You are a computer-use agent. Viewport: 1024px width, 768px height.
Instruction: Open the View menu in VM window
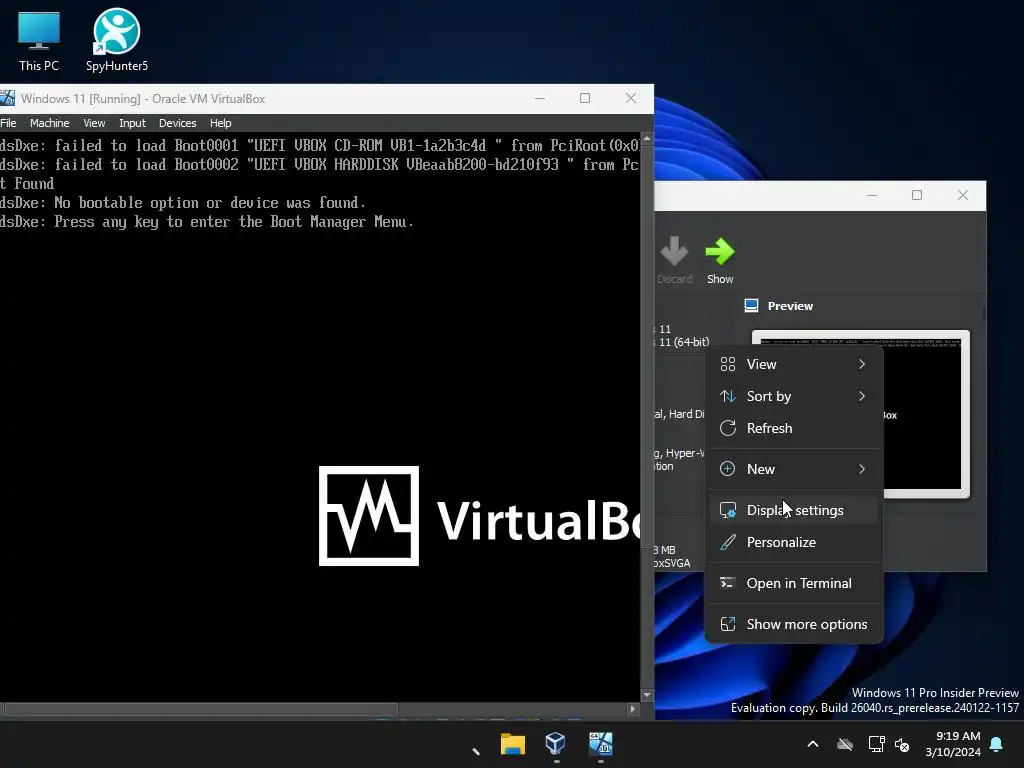pyautogui.click(x=94, y=123)
